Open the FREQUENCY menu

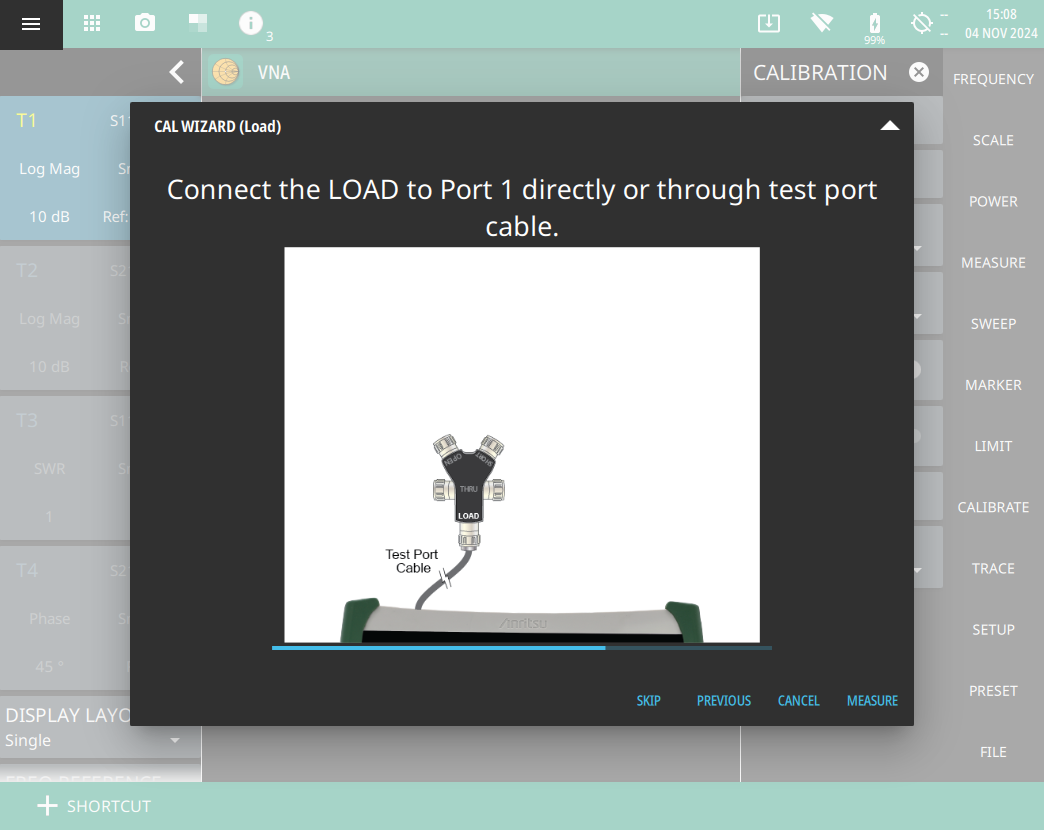pos(993,79)
